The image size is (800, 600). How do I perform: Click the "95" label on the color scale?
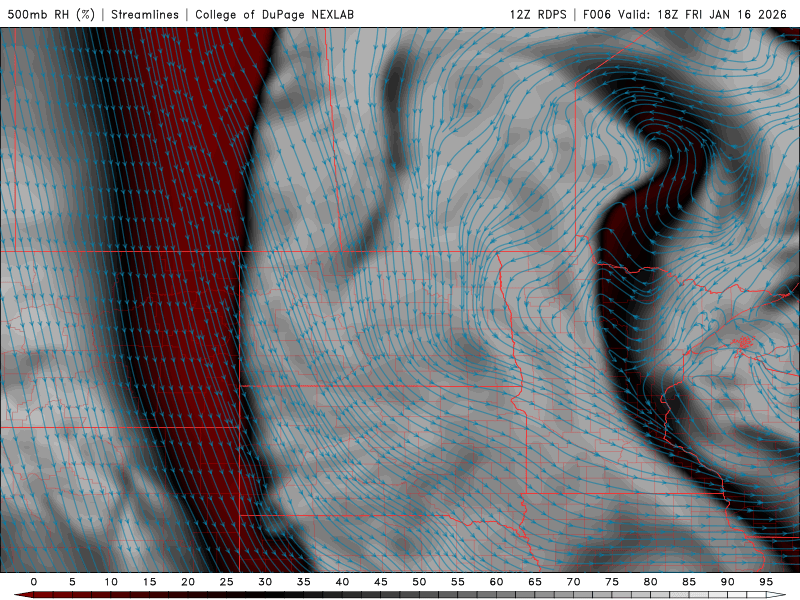(766, 582)
